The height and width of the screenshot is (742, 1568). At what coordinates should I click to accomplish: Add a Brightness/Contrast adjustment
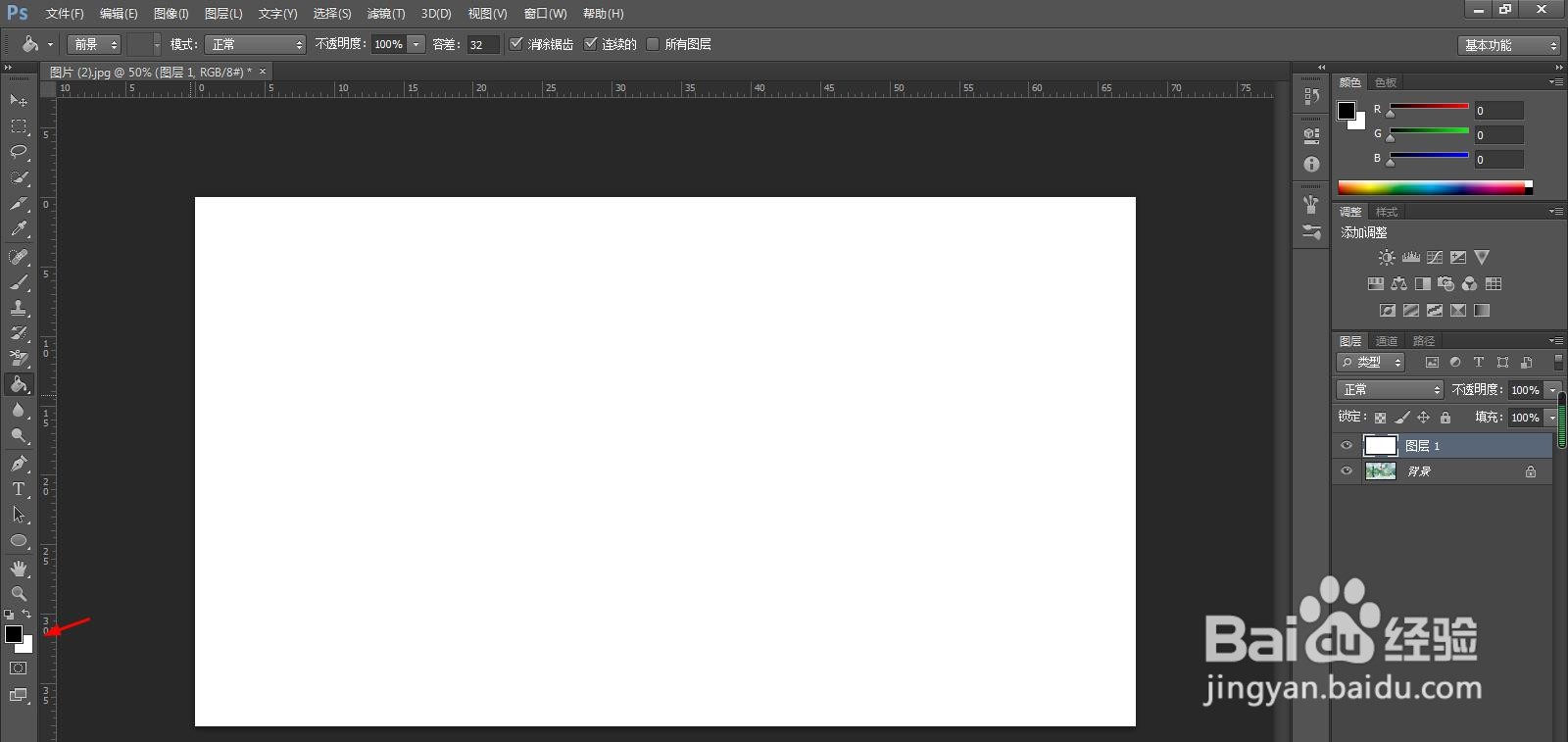coord(1387,258)
